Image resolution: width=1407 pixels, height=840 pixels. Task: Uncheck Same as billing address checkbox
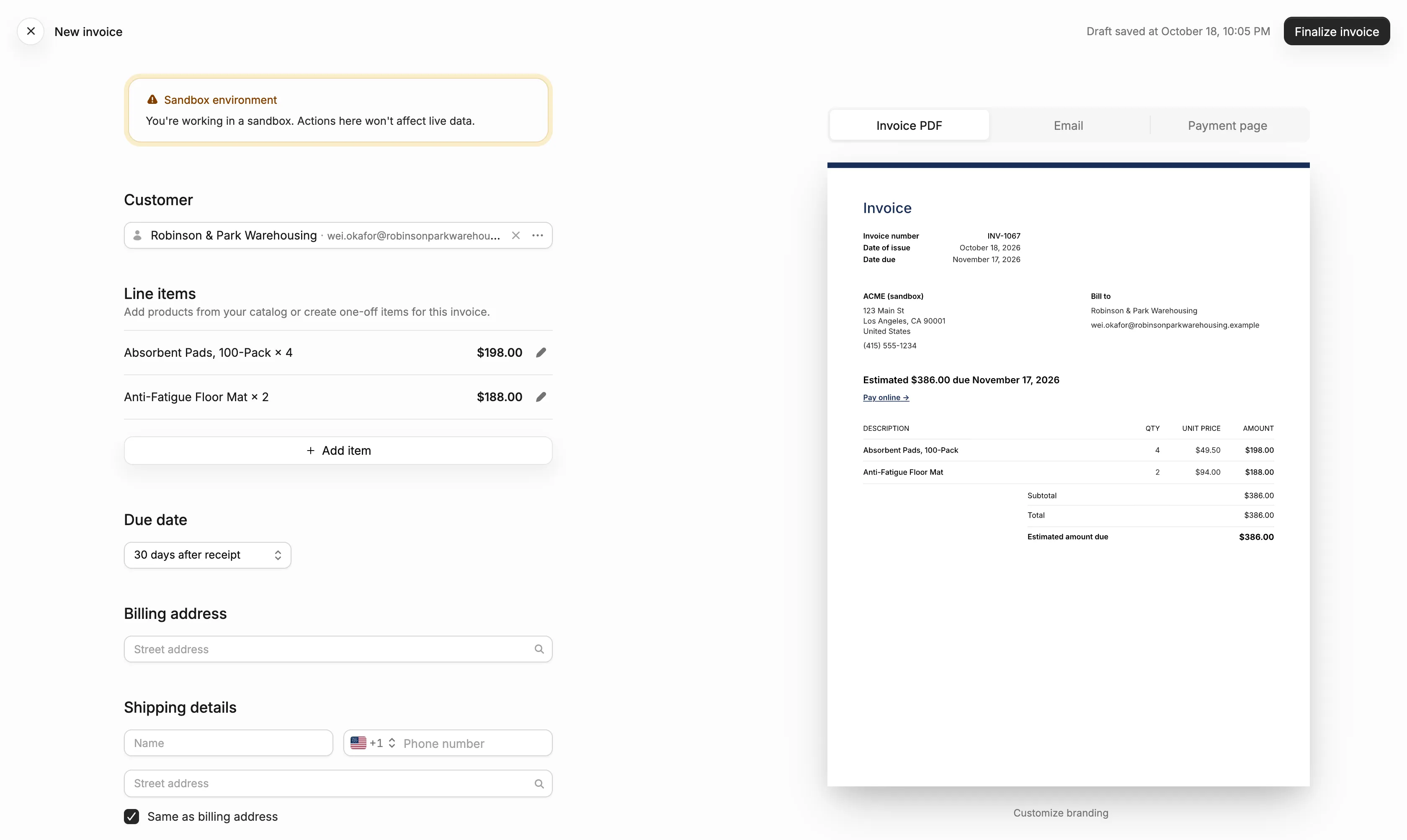131,816
